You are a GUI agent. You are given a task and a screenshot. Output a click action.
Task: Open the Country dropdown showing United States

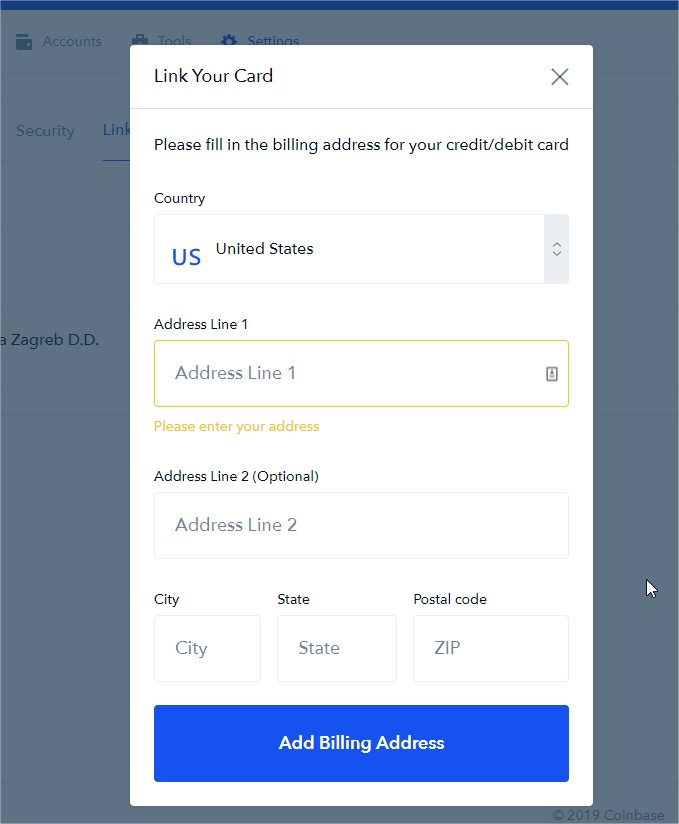click(x=361, y=249)
